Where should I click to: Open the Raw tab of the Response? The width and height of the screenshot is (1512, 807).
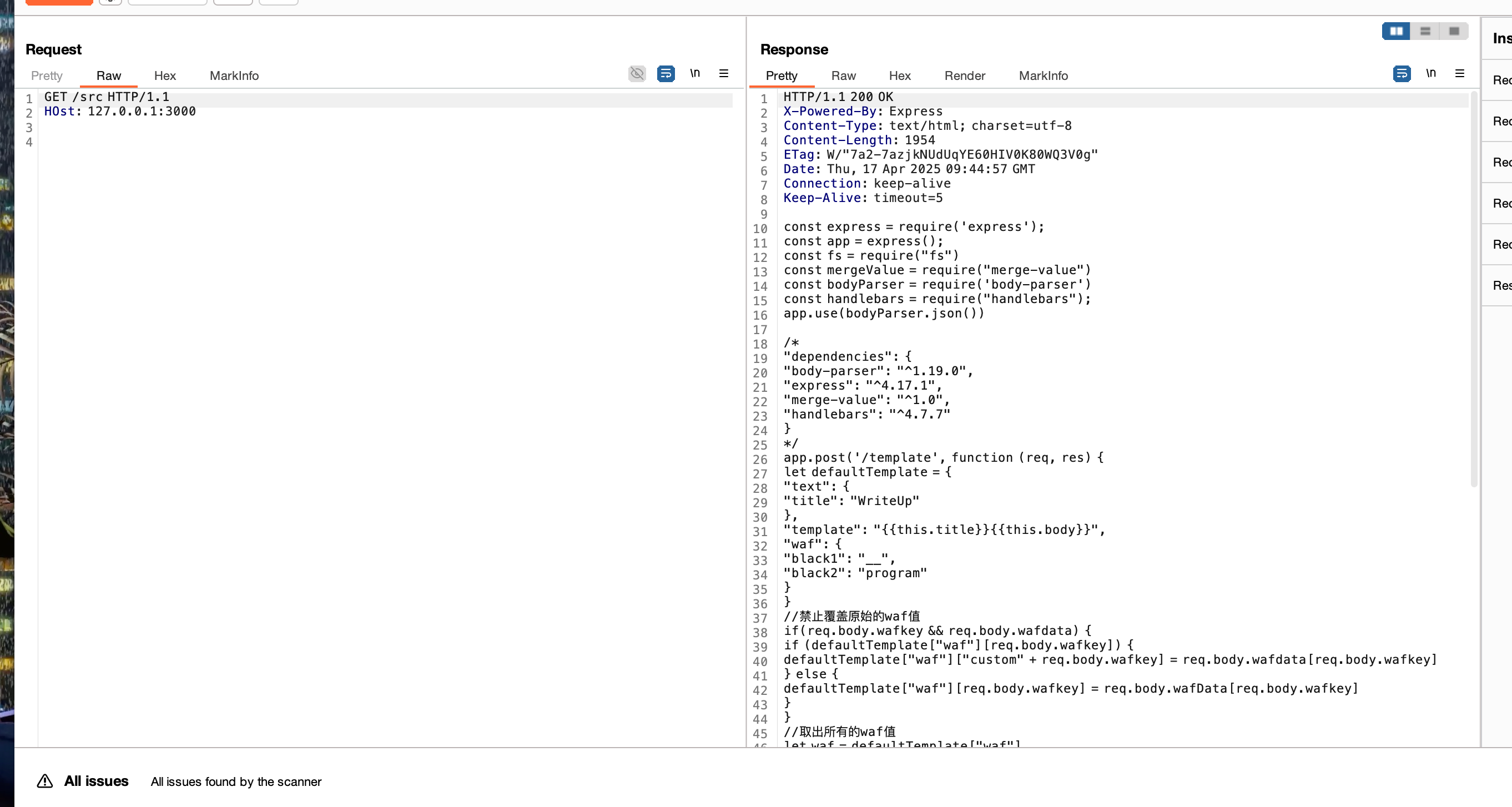[x=844, y=75]
